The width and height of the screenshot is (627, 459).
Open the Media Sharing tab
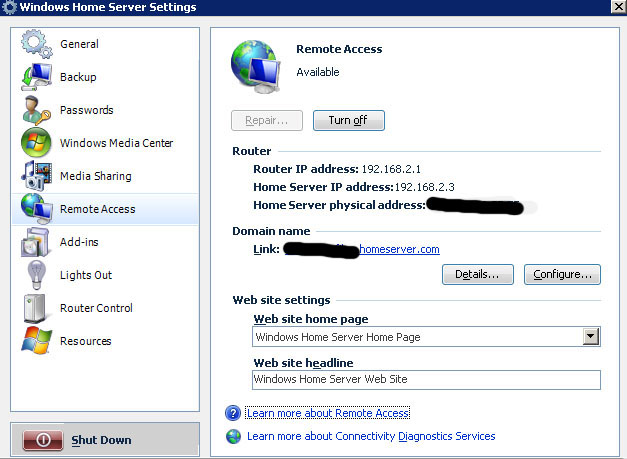coord(96,176)
